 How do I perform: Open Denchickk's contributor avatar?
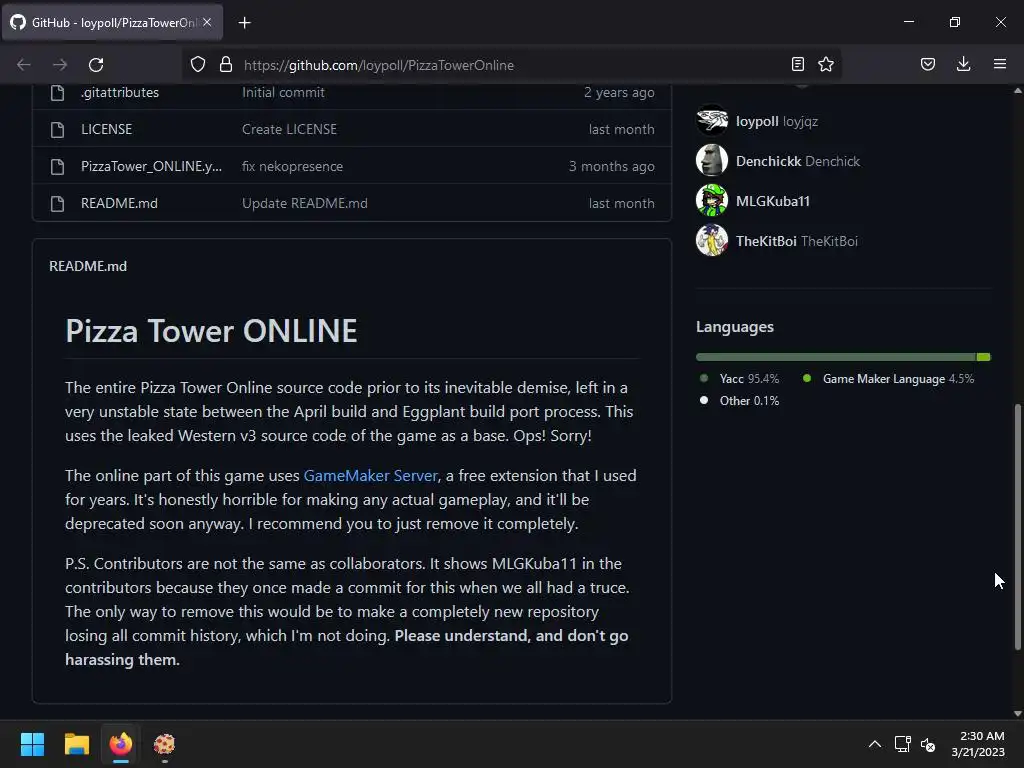point(712,160)
